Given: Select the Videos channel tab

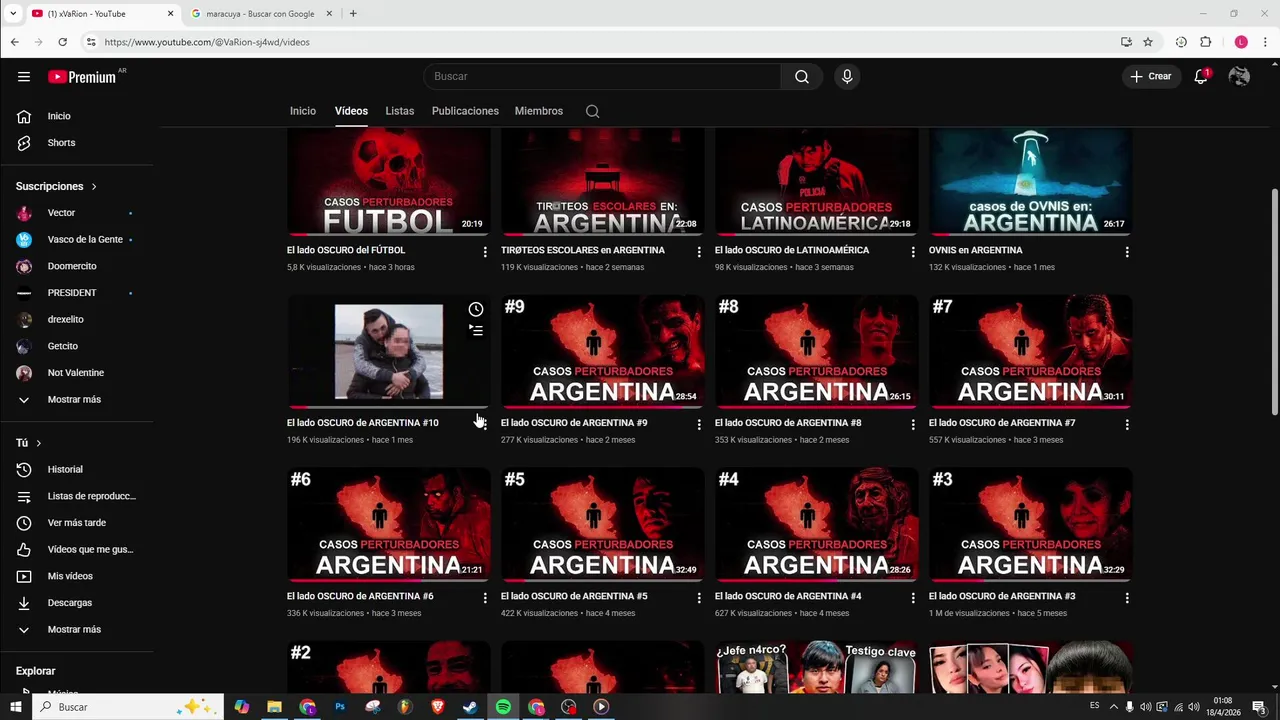Looking at the screenshot, I should coord(351,111).
